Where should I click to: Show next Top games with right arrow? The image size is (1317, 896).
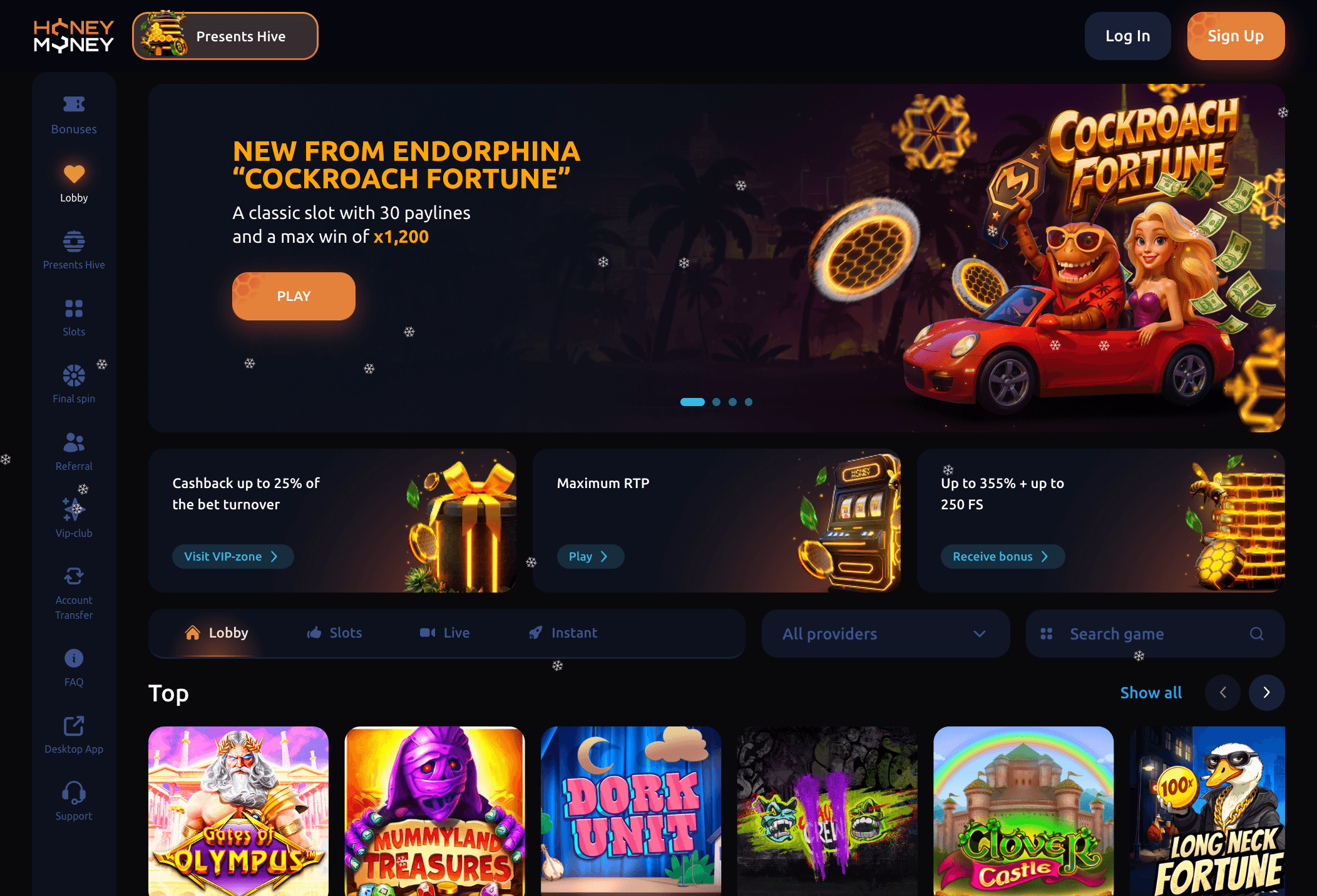(x=1266, y=693)
